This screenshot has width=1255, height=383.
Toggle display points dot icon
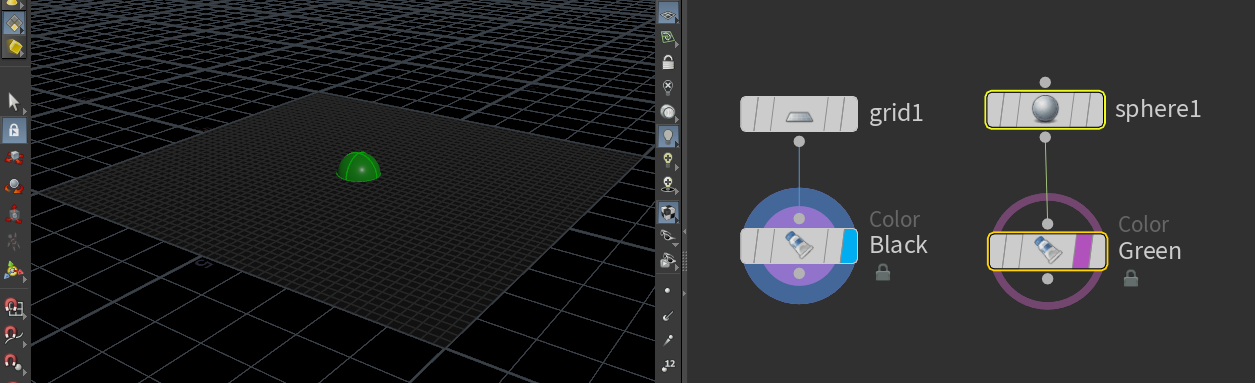coord(668,290)
